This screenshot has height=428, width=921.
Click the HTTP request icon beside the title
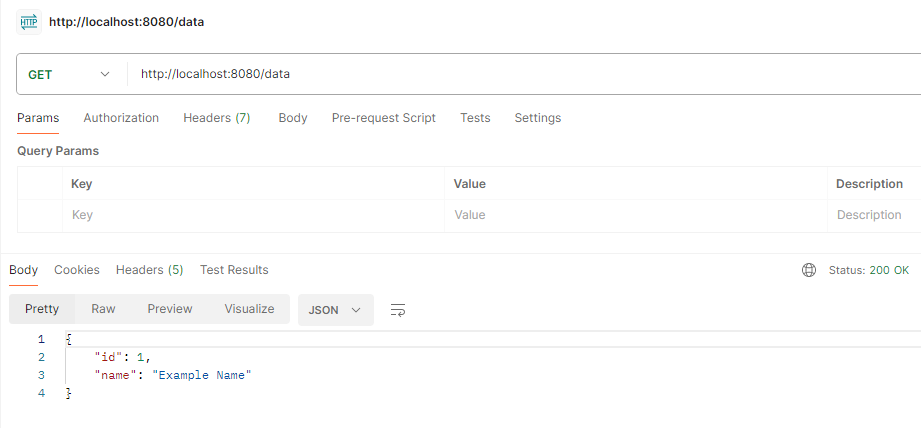[x=28, y=21]
